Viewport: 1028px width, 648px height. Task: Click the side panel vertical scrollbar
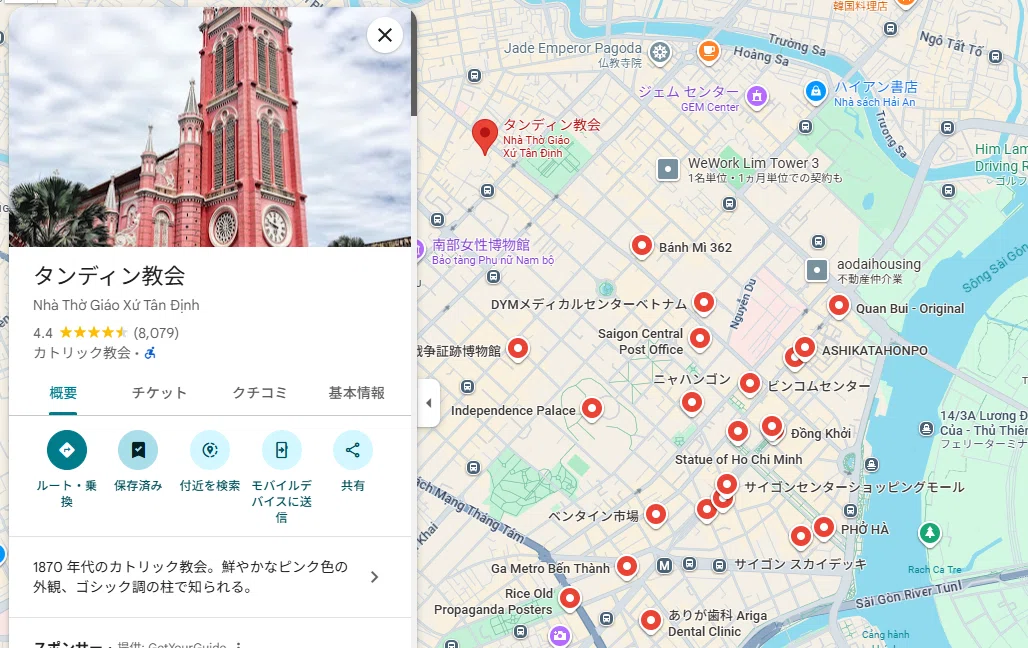pyautogui.click(x=414, y=64)
